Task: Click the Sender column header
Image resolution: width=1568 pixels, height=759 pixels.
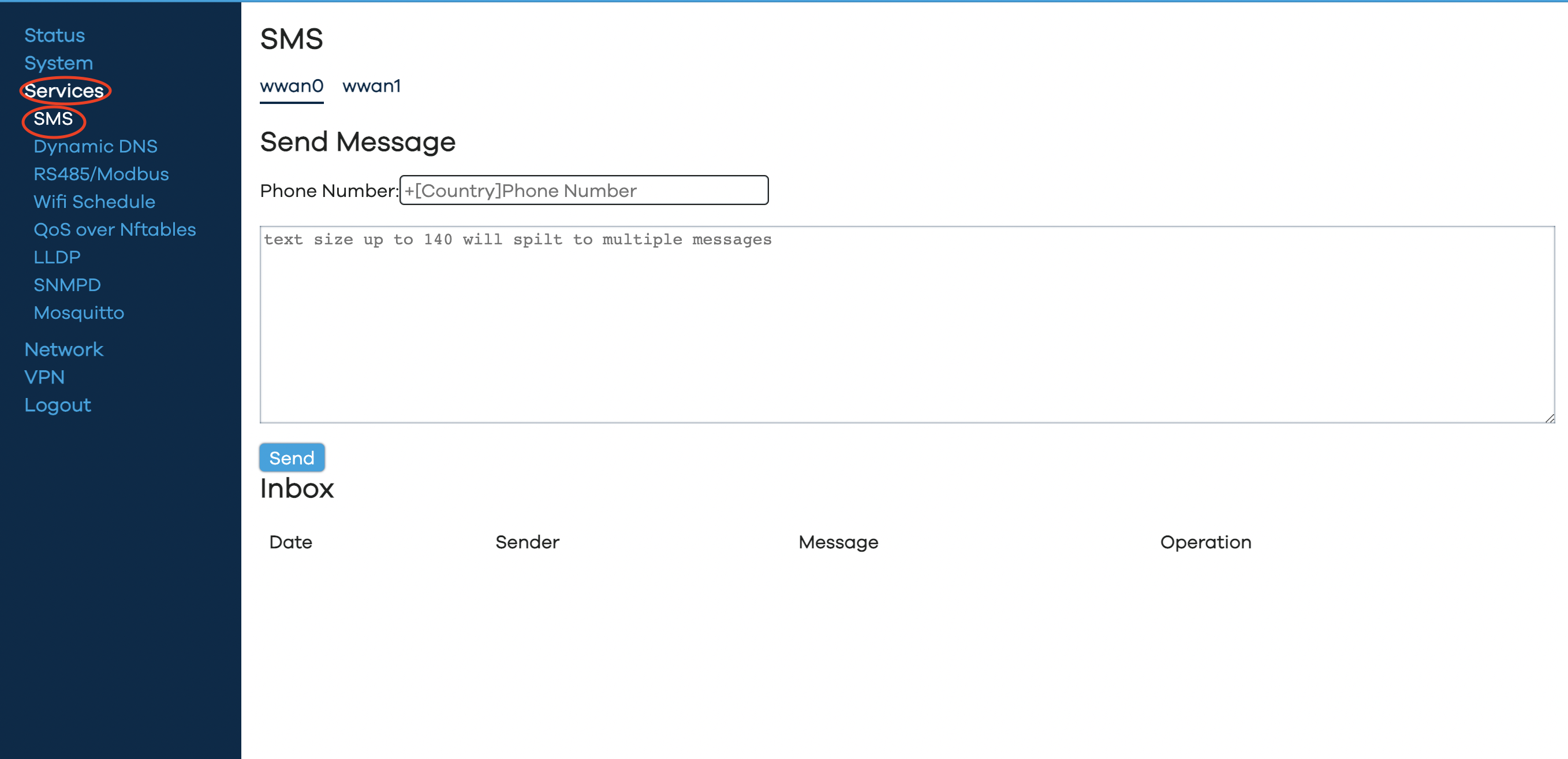Action: pyautogui.click(x=527, y=542)
